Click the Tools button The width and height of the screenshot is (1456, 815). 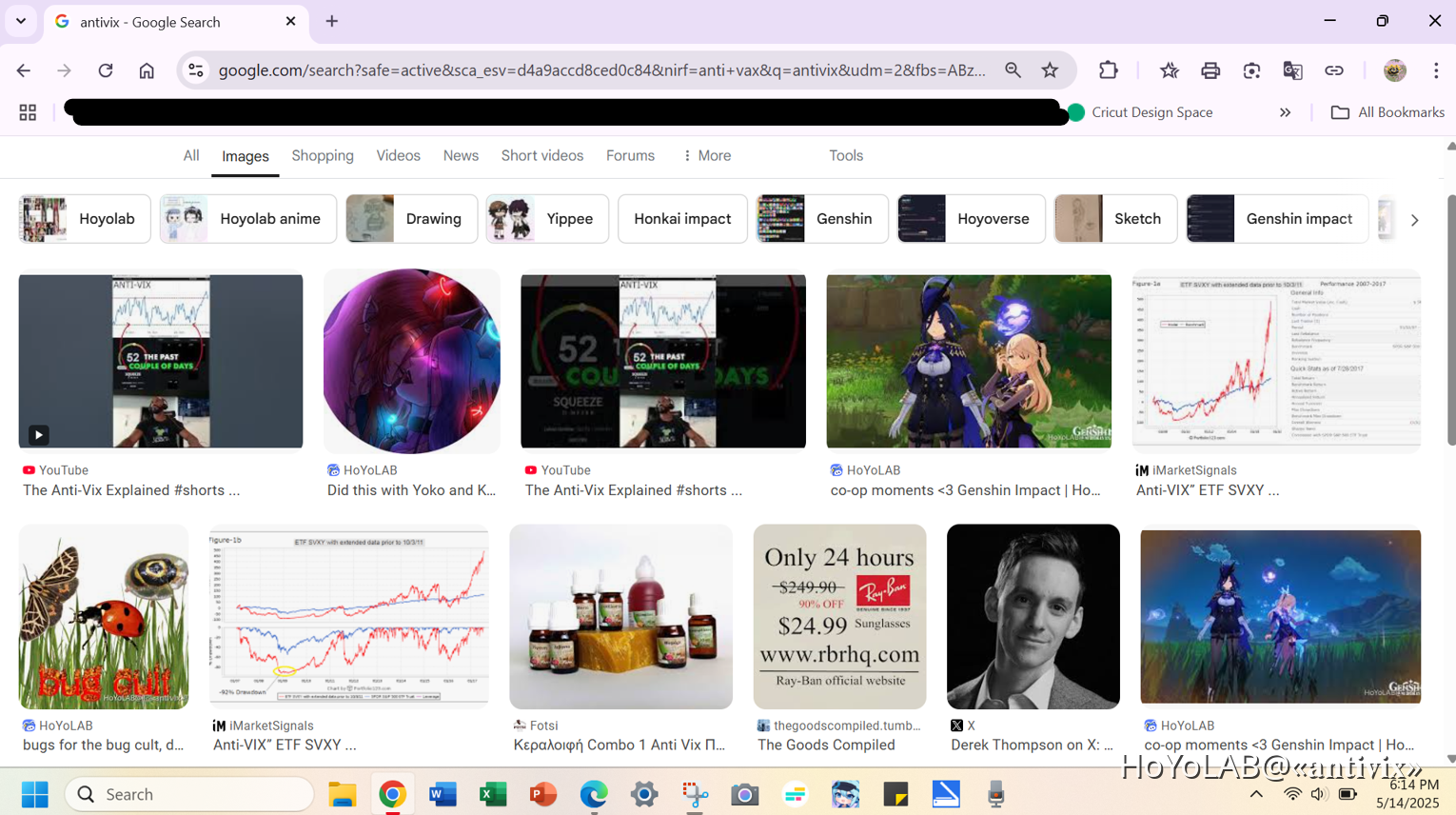(845, 155)
